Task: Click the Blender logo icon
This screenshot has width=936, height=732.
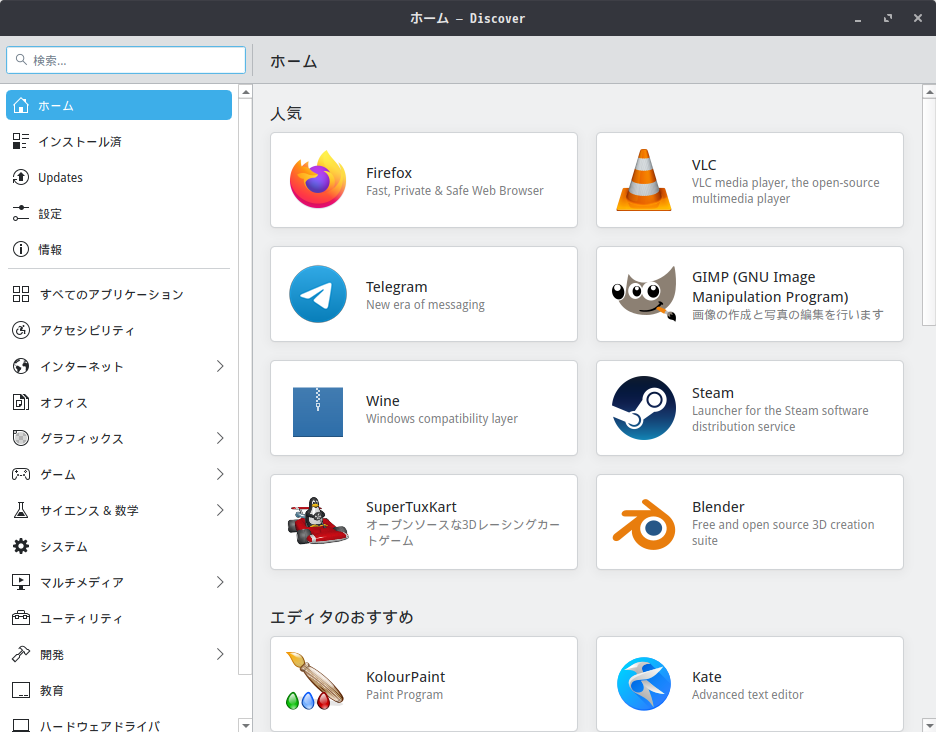Action: coord(644,524)
